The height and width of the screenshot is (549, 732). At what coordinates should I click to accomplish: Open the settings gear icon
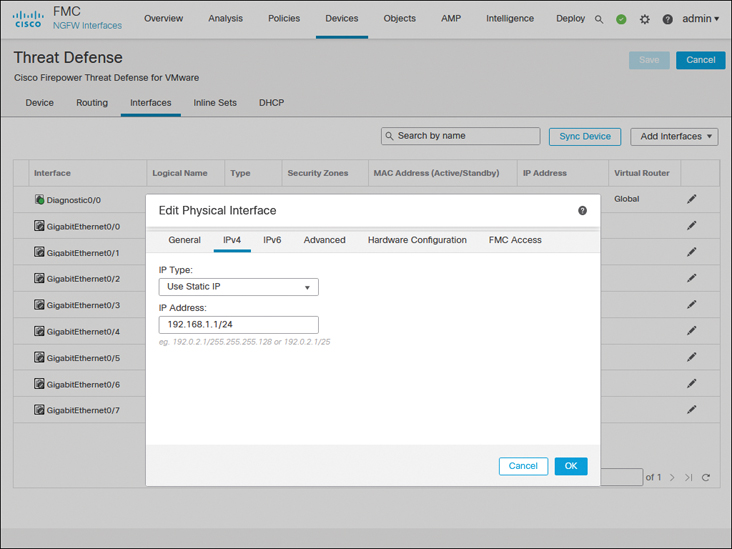[x=644, y=19]
